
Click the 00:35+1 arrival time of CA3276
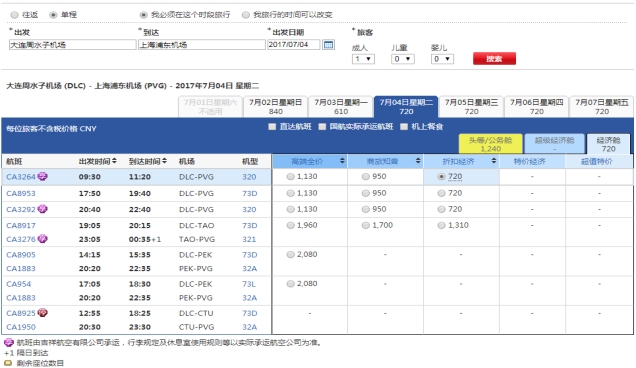[145, 239]
